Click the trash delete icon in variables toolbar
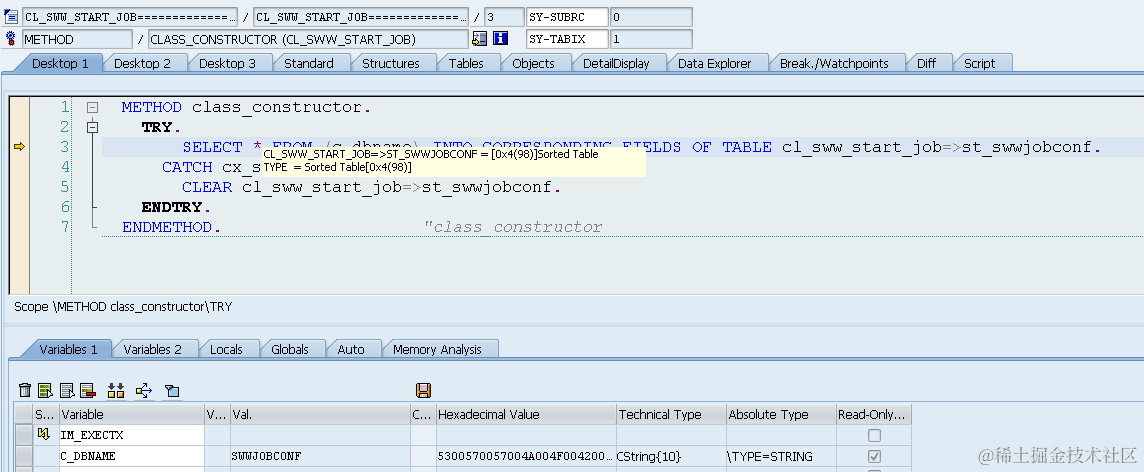 click(x=26, y=390)
